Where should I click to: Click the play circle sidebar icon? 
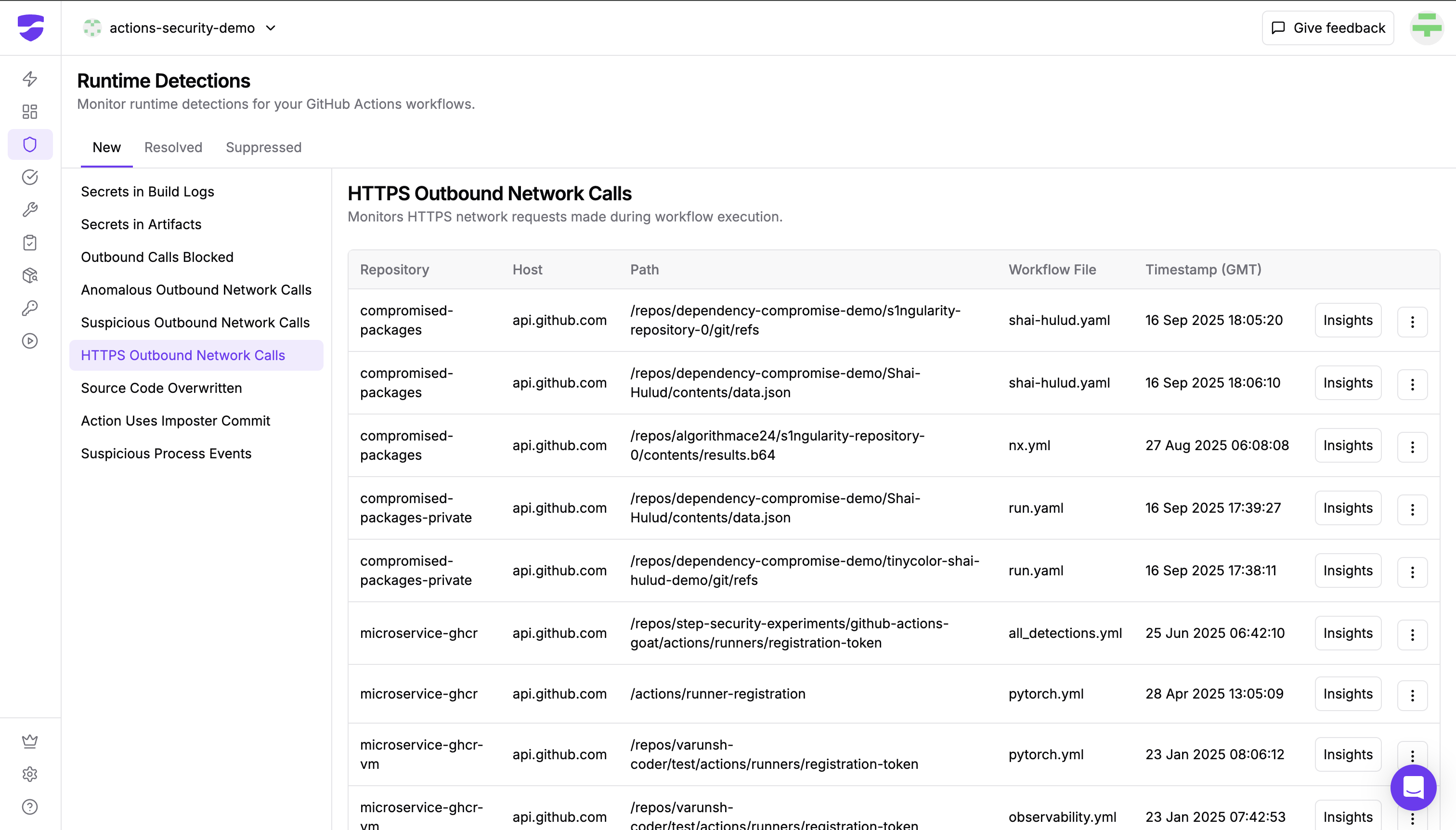point(30,341)
